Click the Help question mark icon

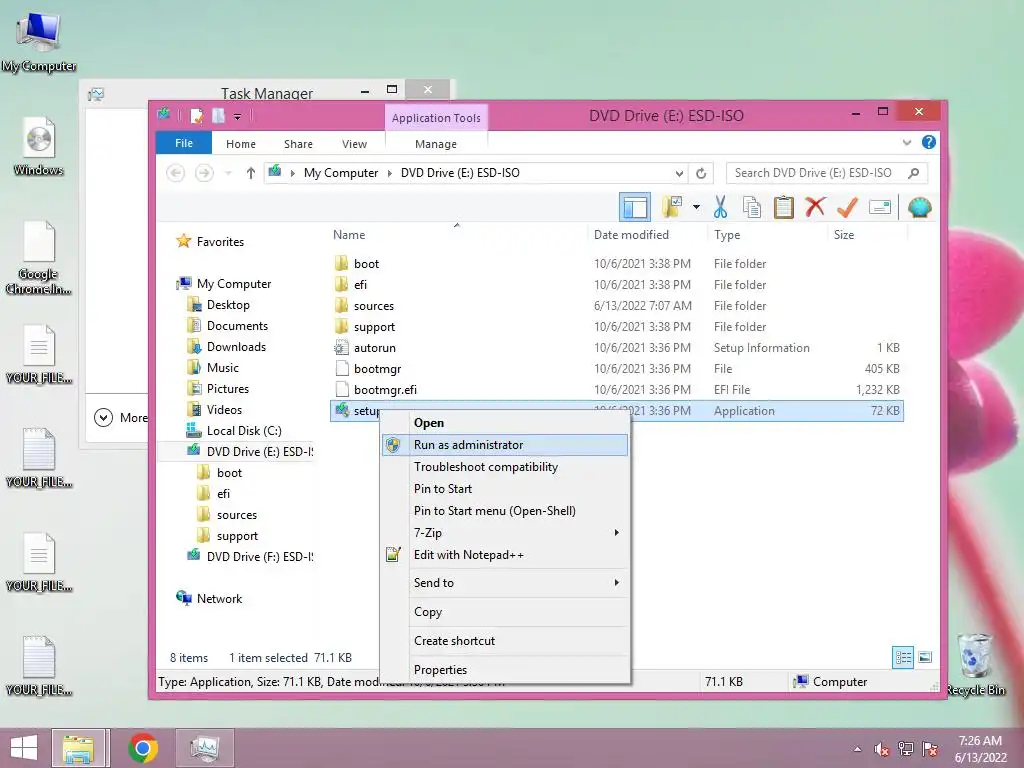(x=928, y=142)
